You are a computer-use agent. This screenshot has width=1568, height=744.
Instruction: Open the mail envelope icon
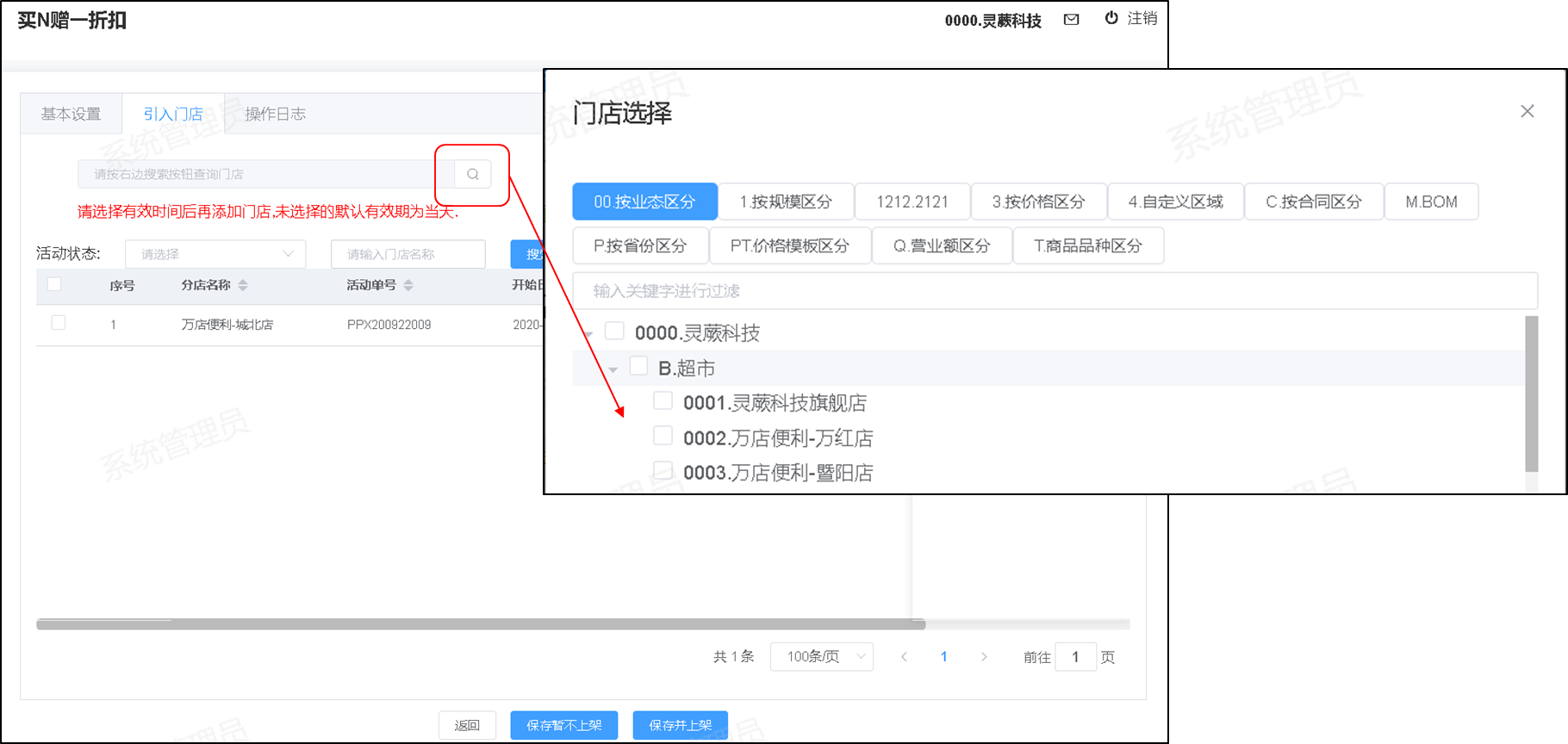point(1071,19)
